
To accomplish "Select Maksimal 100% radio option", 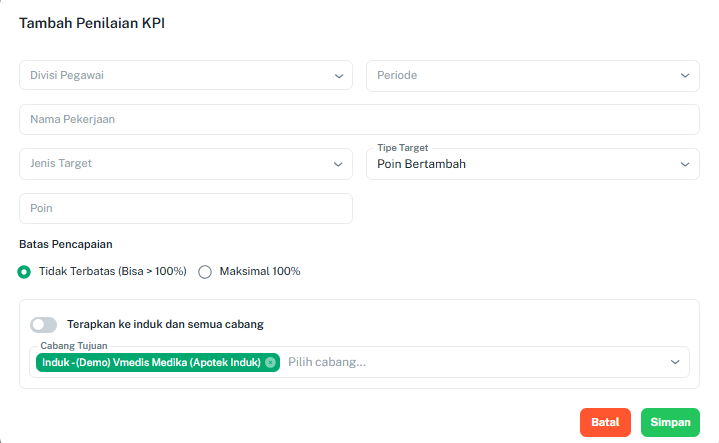I will (x=205, y=272).
